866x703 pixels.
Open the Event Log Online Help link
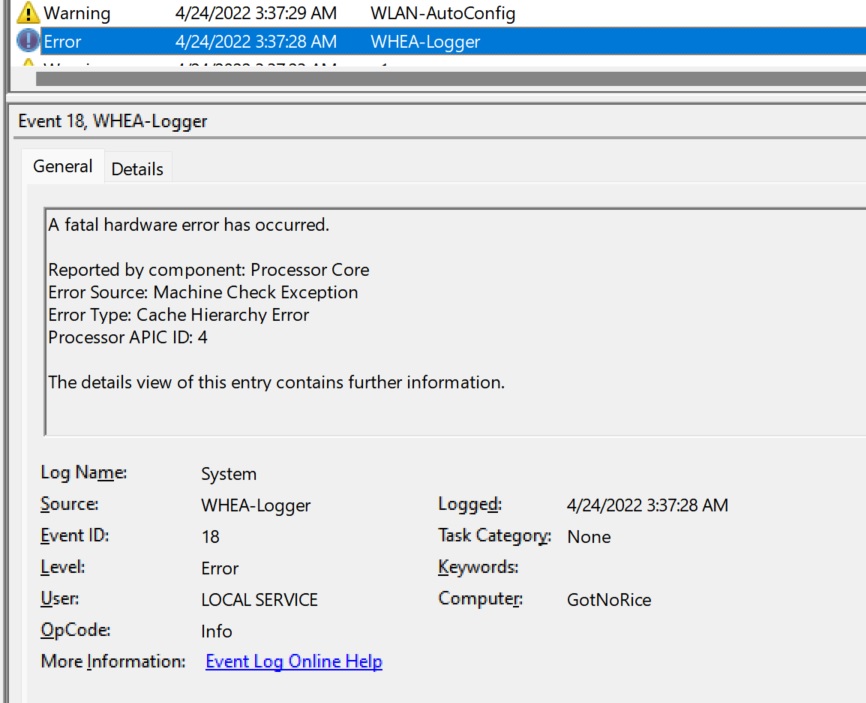tap(293, 662)
